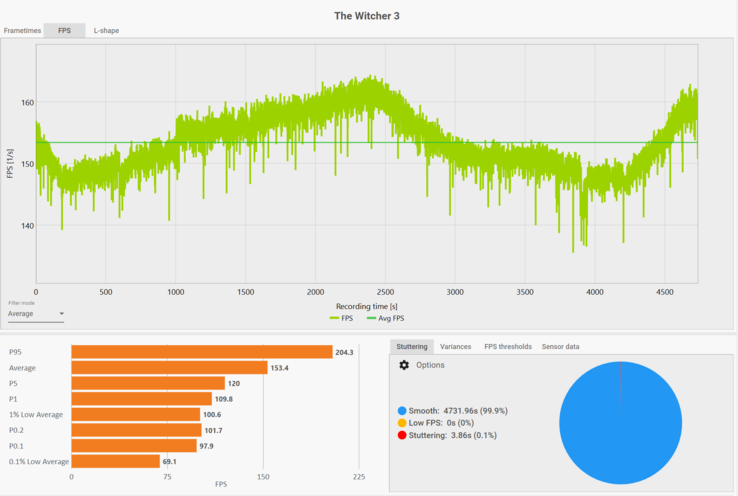Open the Options gear icon

404,366
